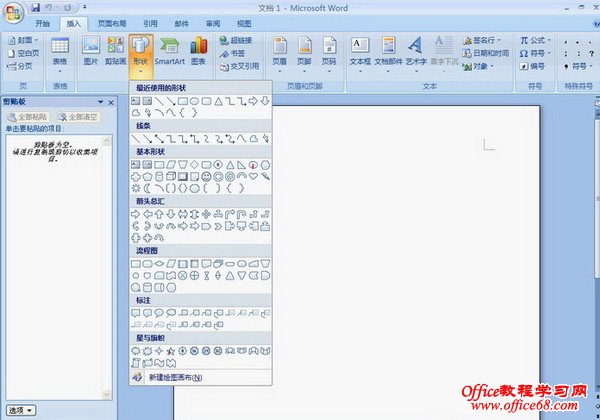
Task: Open the 首字下沉 drop cap button
Action: pos(444,54)
